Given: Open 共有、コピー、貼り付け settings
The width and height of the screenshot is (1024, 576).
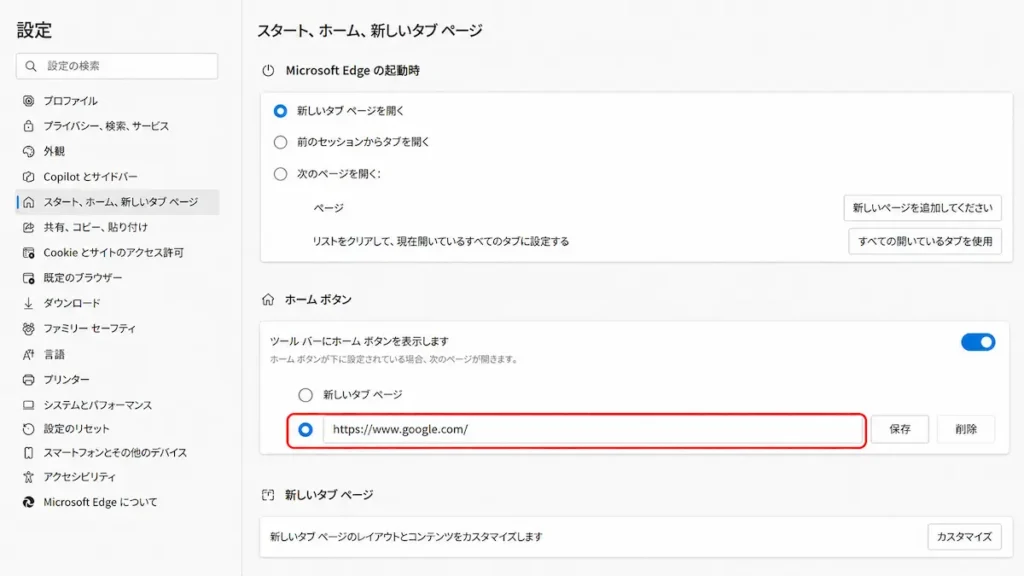Looking at the screenshot, I should [95, 227].
